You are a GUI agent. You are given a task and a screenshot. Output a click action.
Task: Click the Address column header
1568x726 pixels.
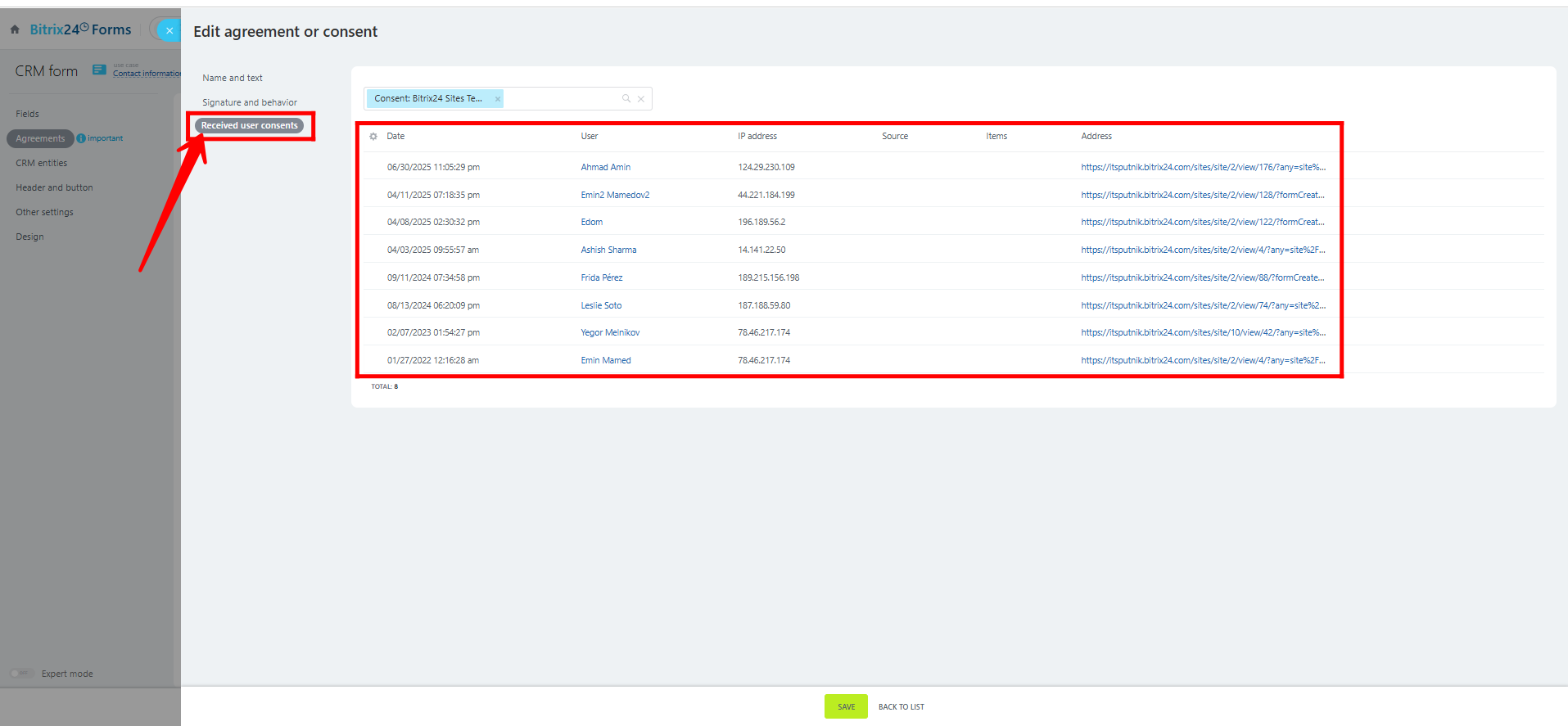pos(1096,136)
